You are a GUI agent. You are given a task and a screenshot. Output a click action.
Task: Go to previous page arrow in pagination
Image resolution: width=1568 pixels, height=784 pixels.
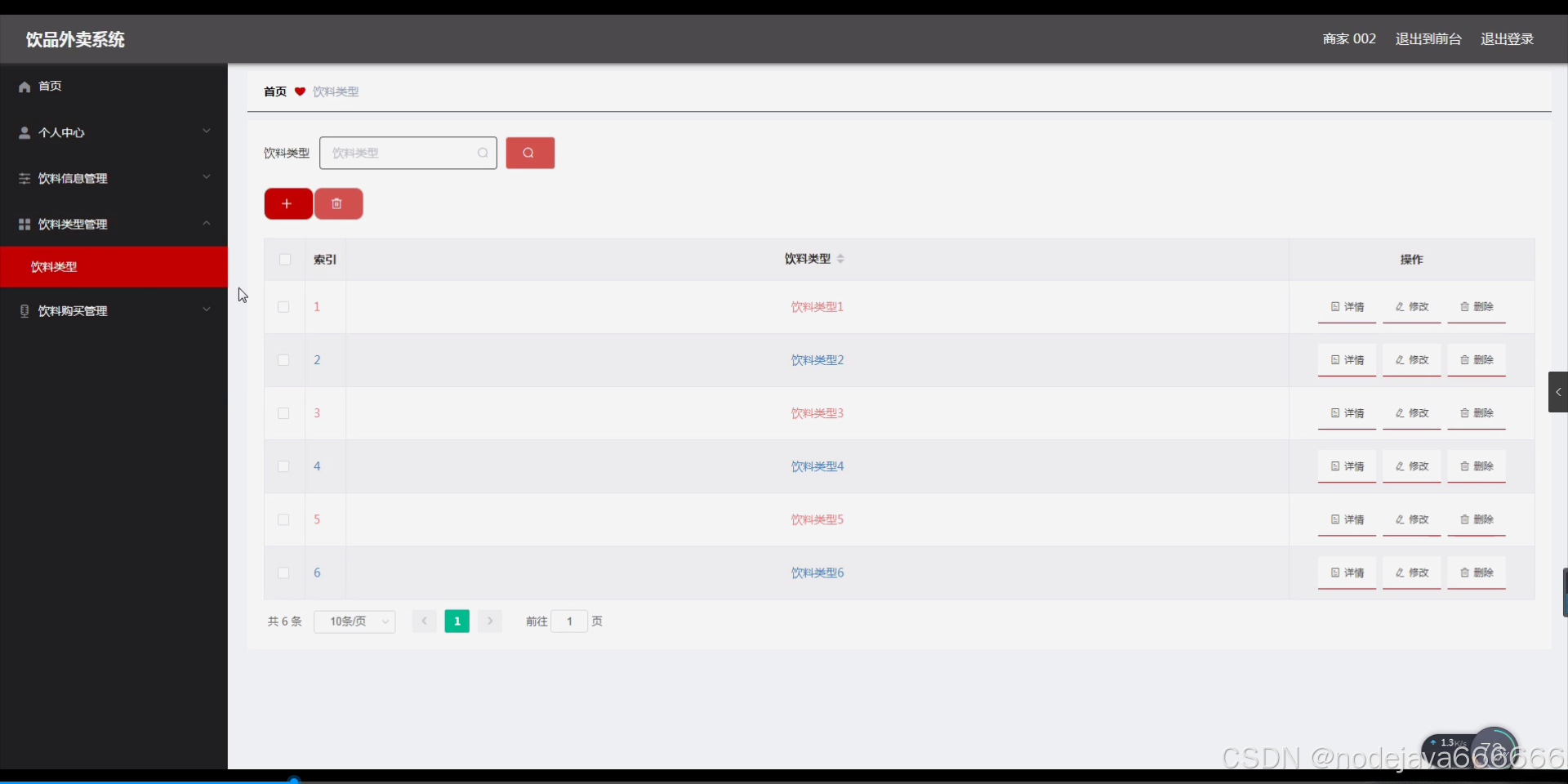coord(424,621)
